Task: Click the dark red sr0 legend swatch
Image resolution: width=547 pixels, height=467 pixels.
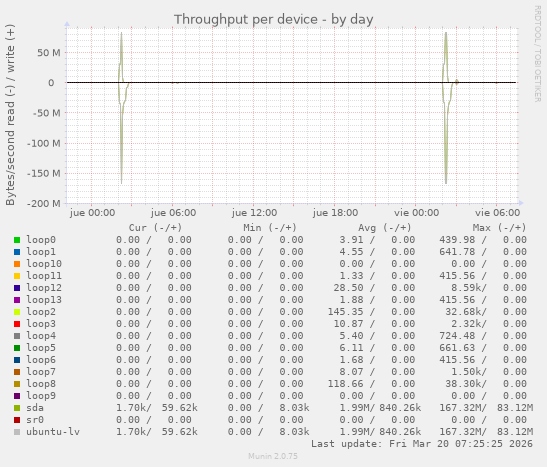Action: (x=17, y=420)
